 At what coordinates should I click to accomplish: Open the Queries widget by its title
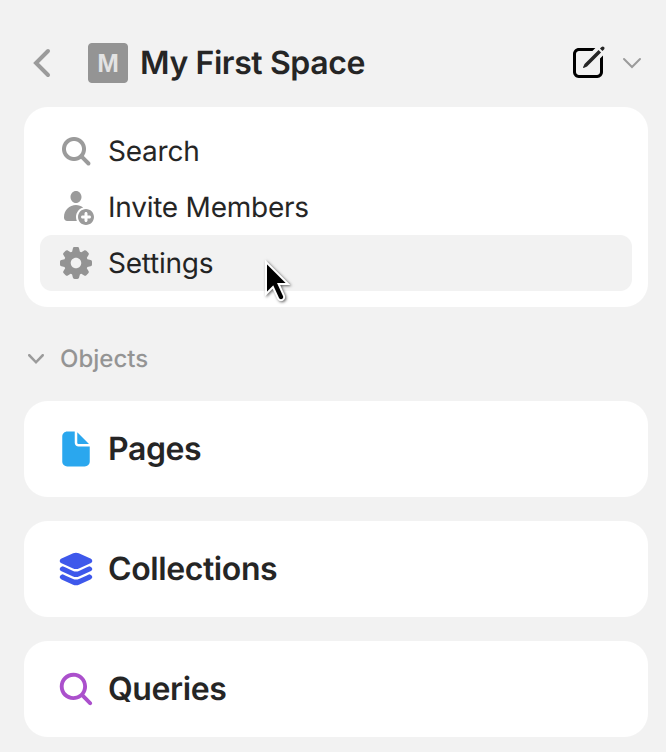167,689
